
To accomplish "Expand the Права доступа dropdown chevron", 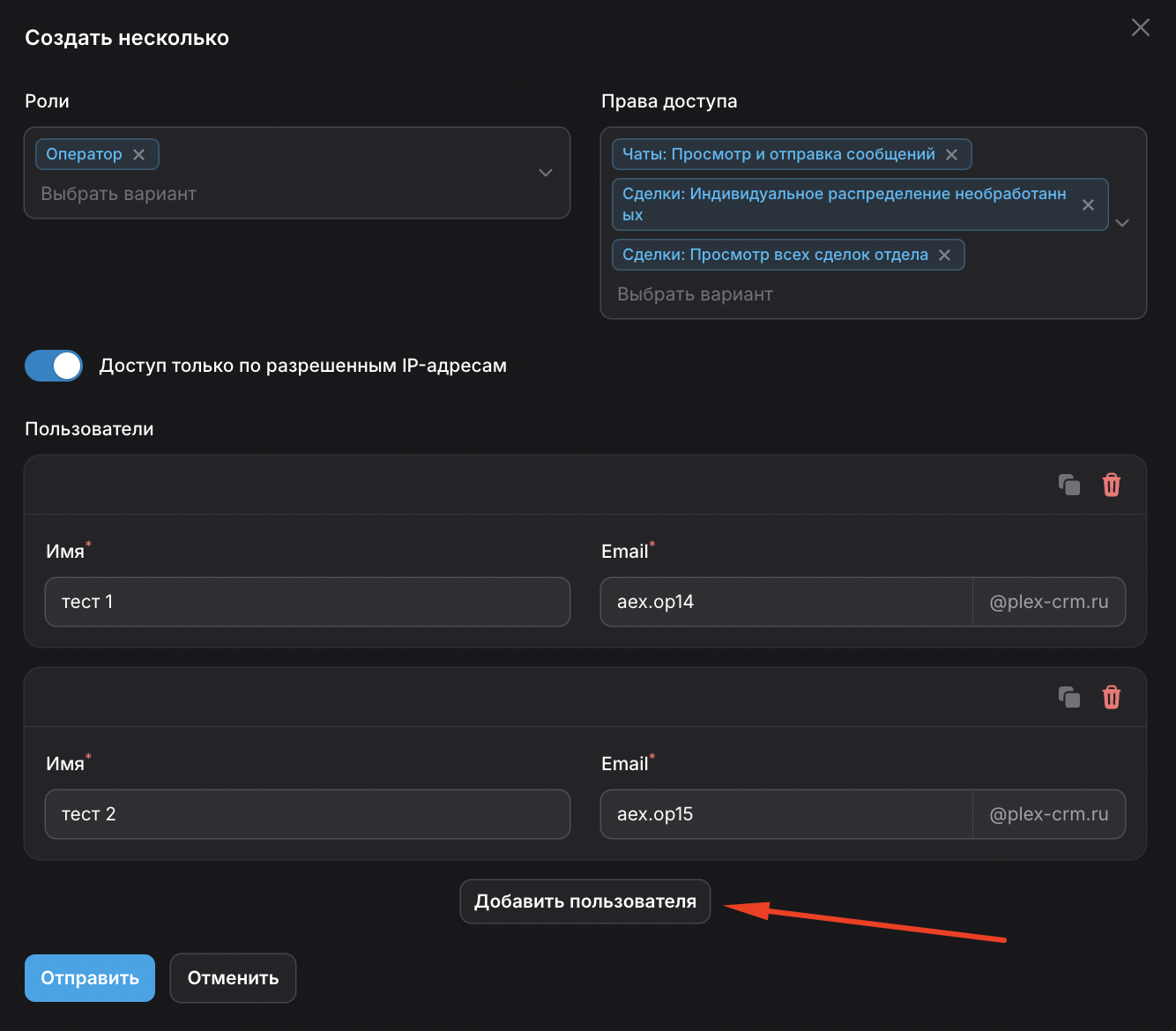I will pos(1122,223).
